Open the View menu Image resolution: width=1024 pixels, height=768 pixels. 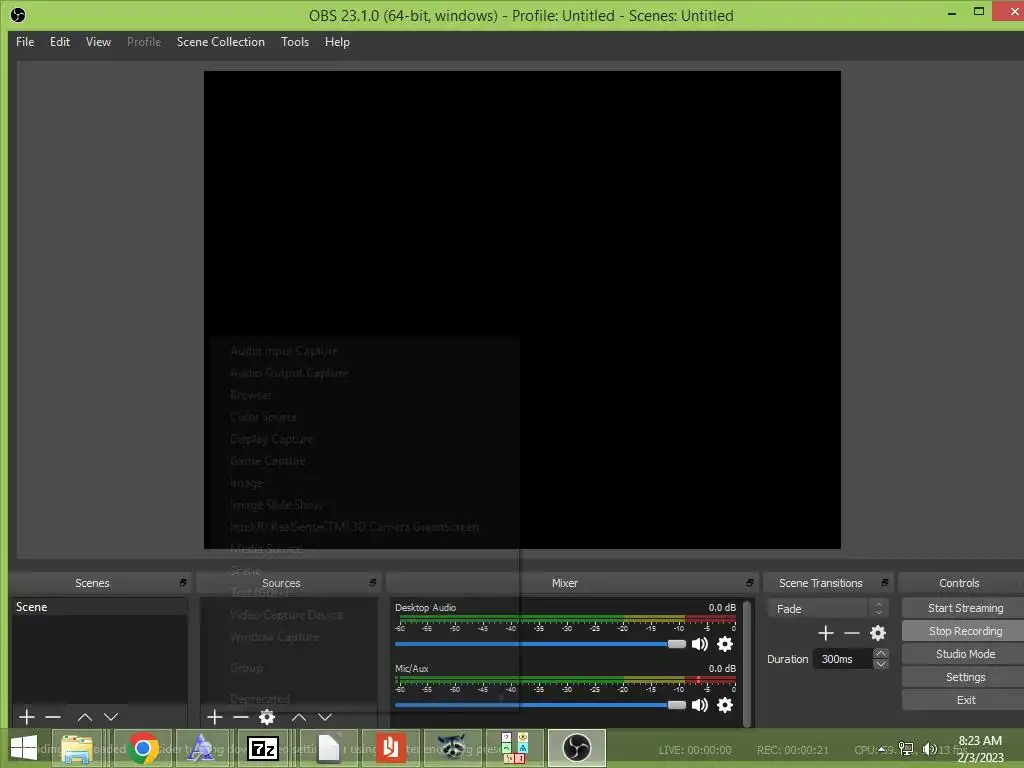pyautogui.click(x=98, y=42)
